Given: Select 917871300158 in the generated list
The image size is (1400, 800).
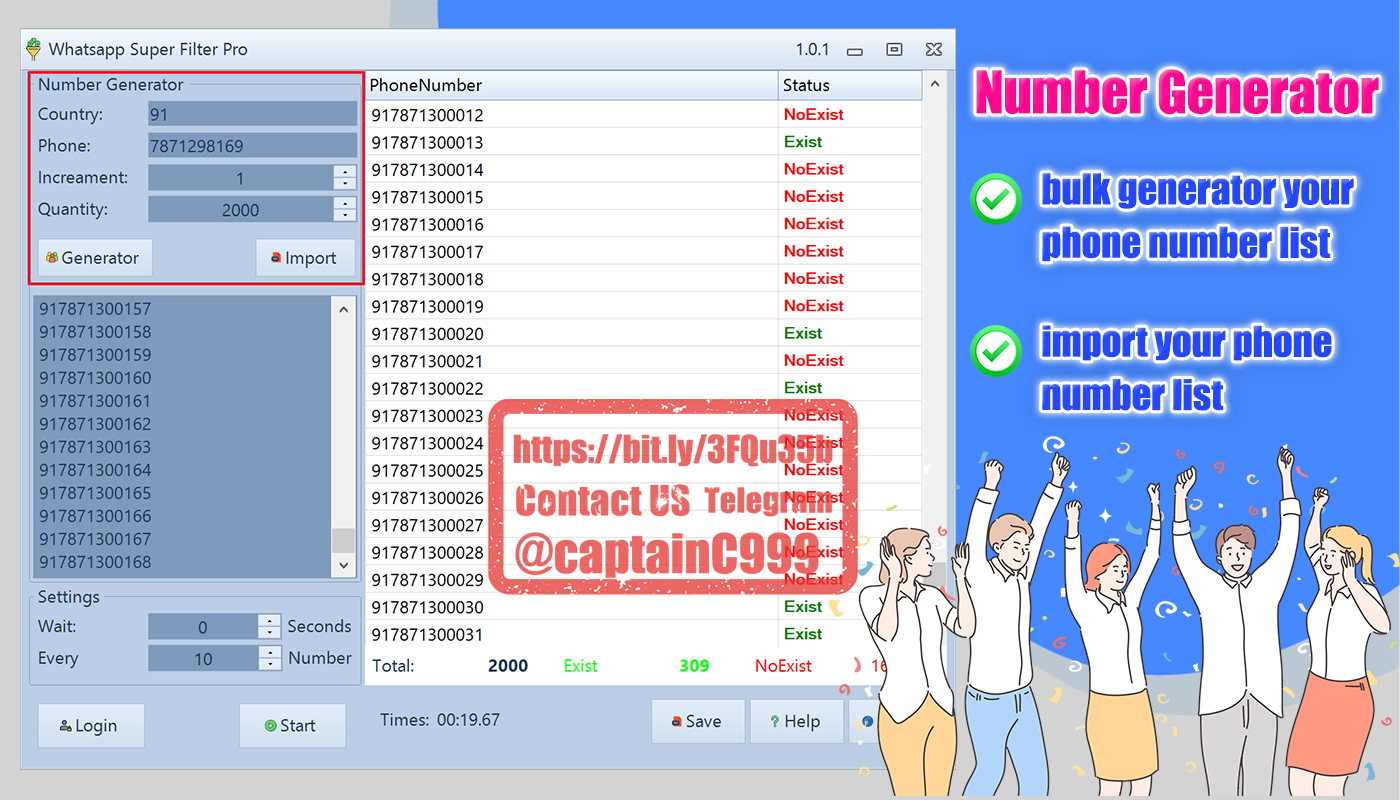Looking at the screenshot, I should 95,332.
